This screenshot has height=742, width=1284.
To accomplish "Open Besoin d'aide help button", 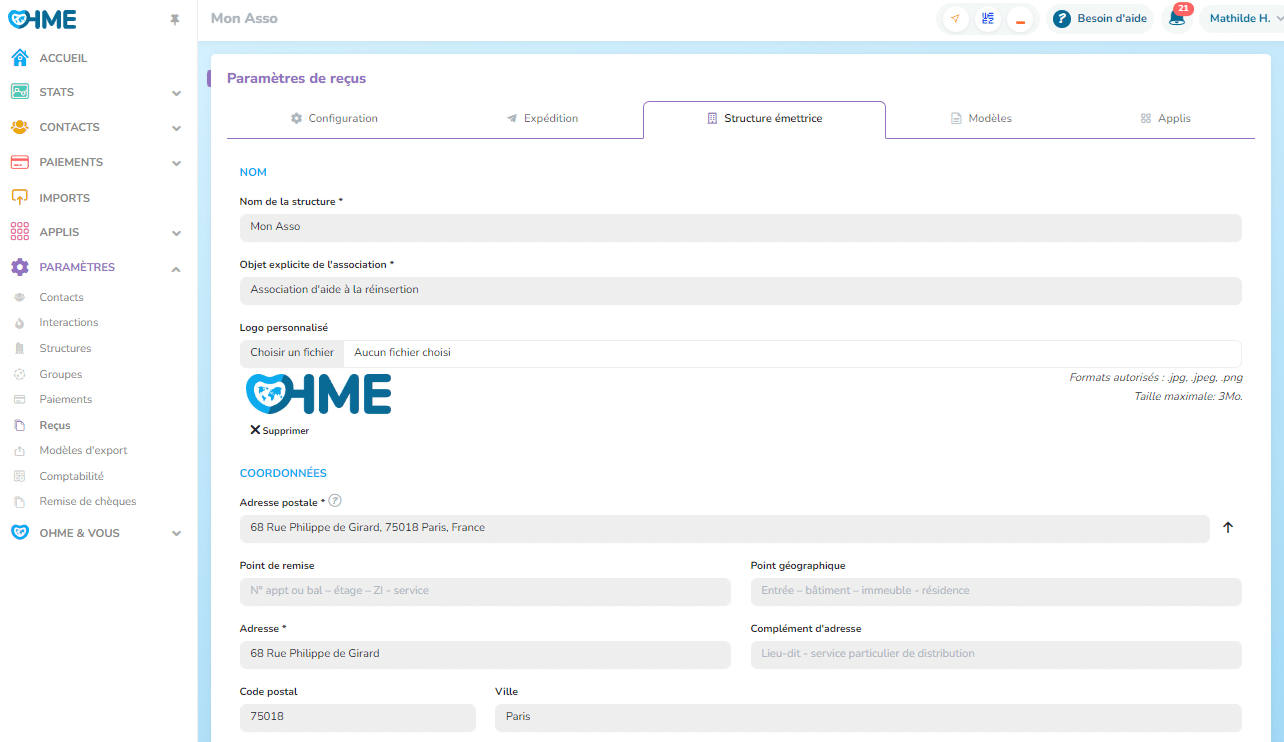I will (1101, 19).
